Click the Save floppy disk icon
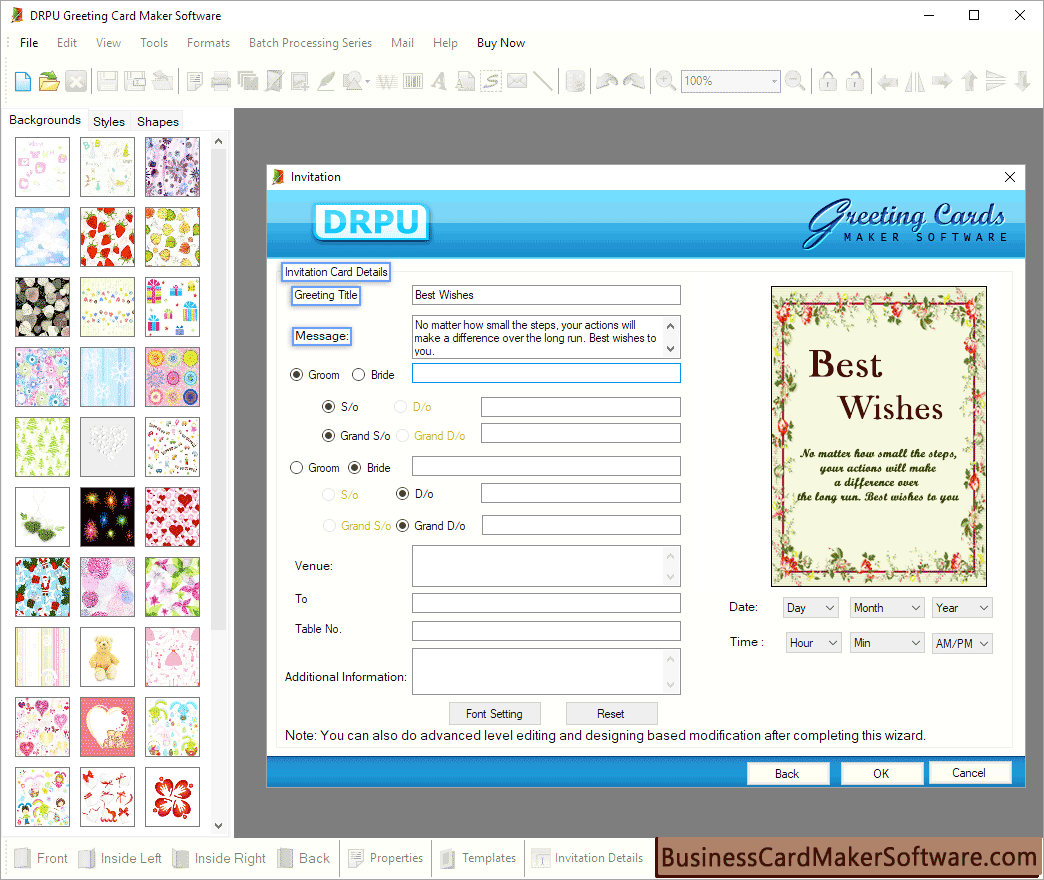 coord(107,81)
